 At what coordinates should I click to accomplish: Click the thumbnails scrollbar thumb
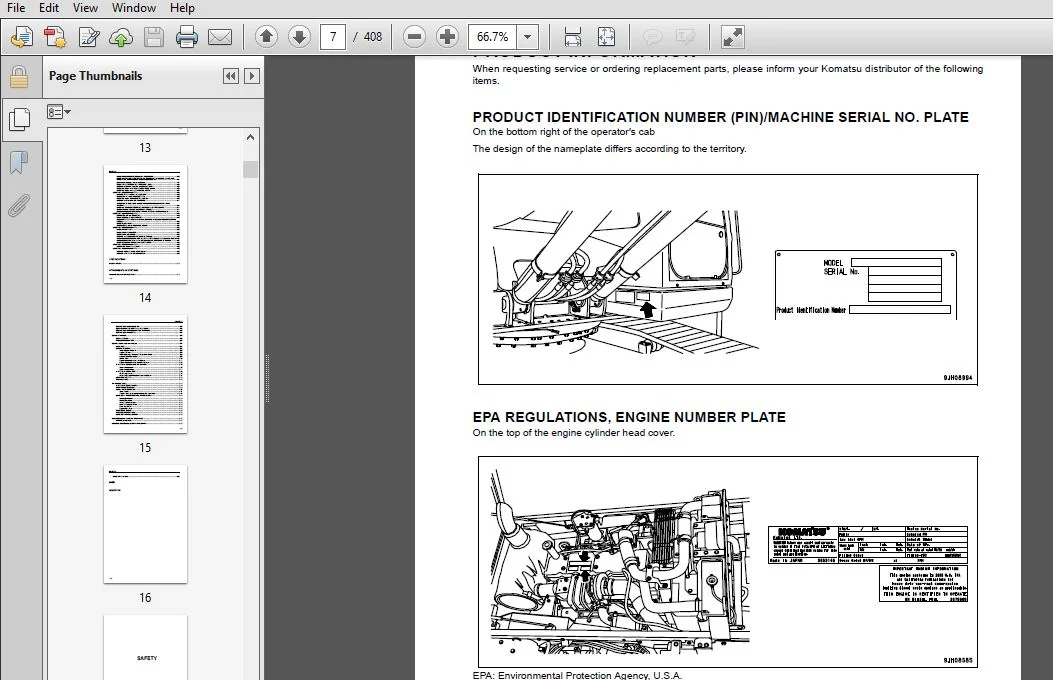pos(250,169)
